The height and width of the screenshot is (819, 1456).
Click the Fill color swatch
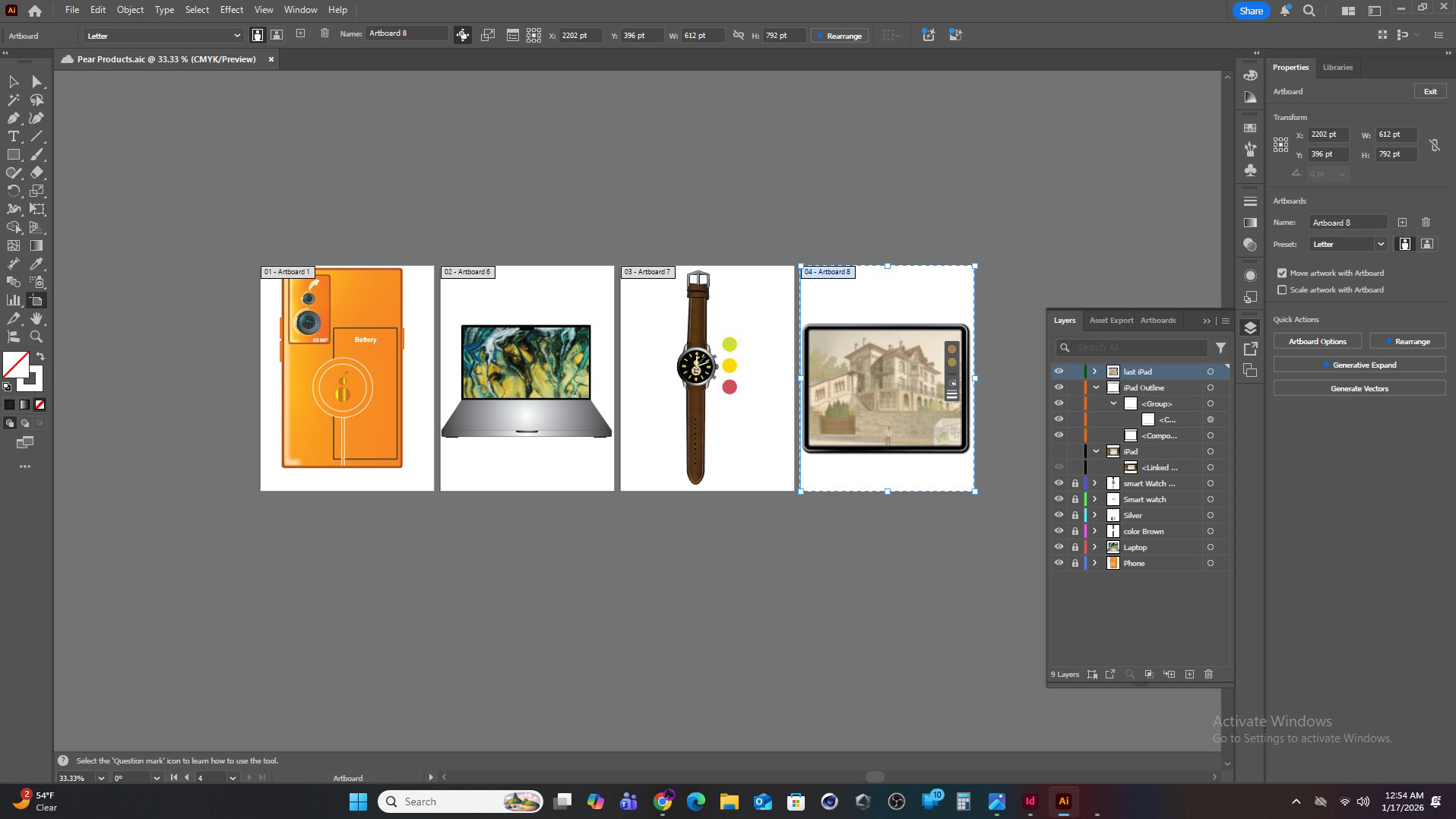pyautogui.click(x=16, y=365)
